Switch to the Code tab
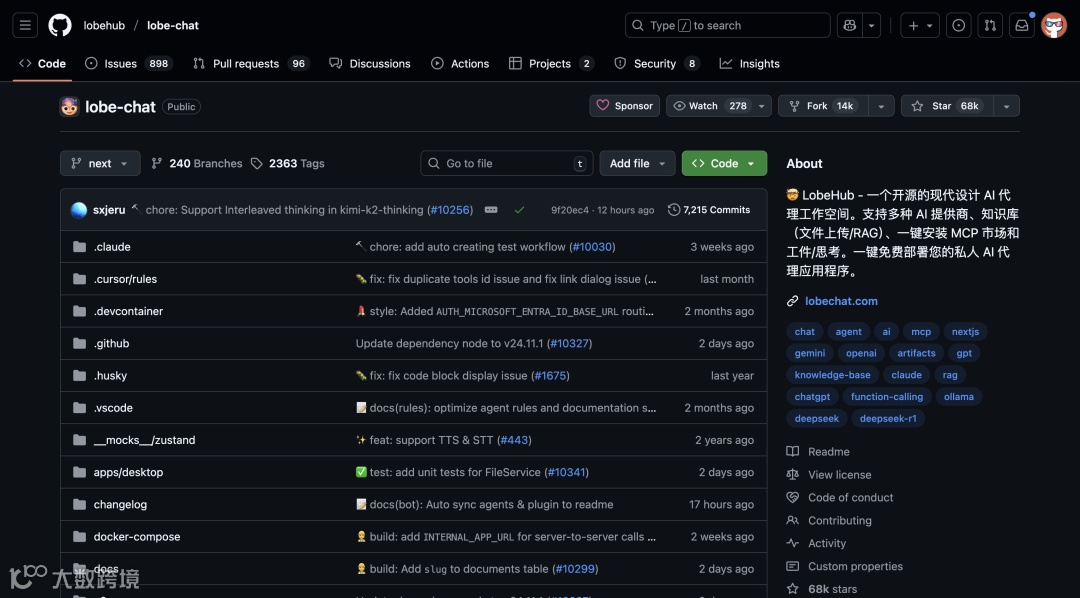Screen dimensions: 1080x598 click(43, 63)
